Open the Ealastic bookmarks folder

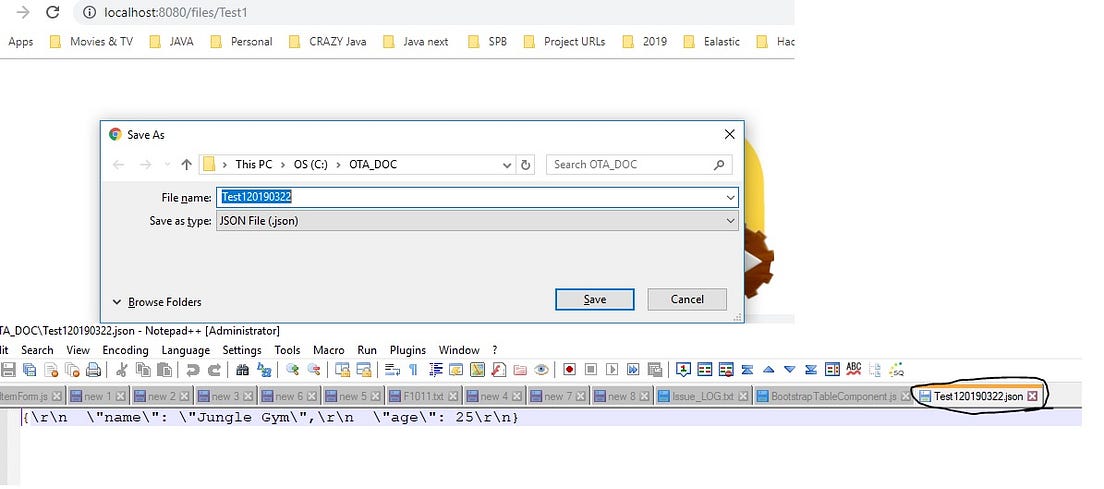point(712,42)
